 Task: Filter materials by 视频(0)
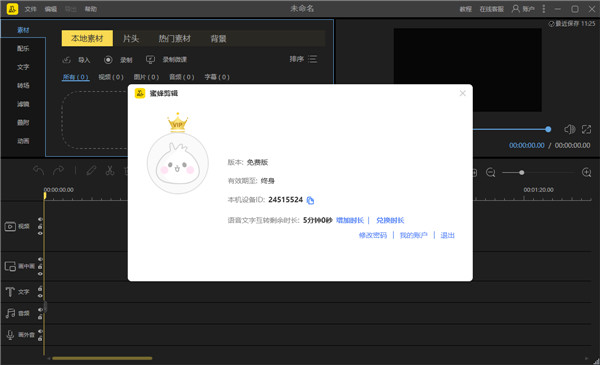click(111, 77)
